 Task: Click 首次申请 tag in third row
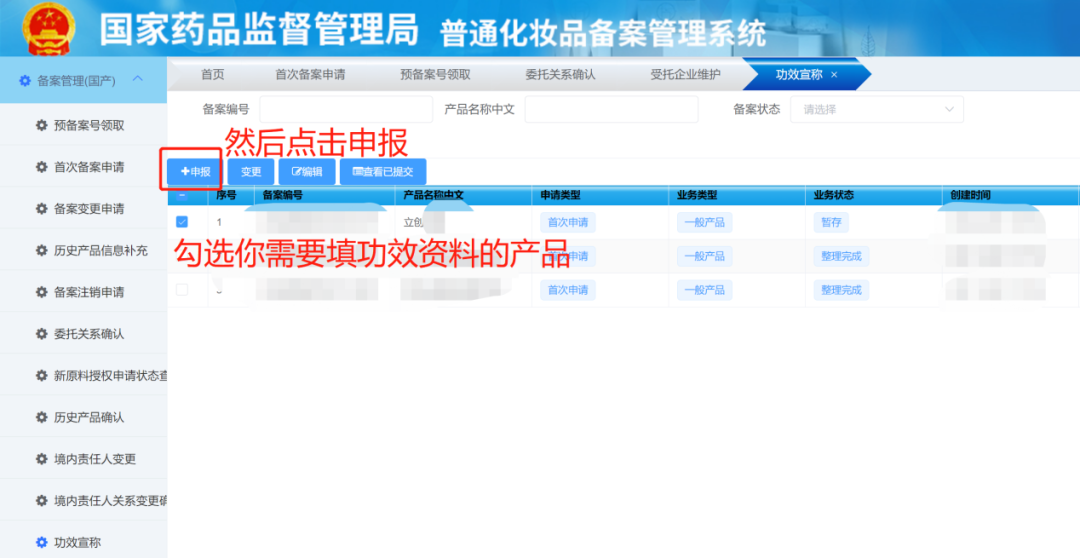tap(568, 290)
